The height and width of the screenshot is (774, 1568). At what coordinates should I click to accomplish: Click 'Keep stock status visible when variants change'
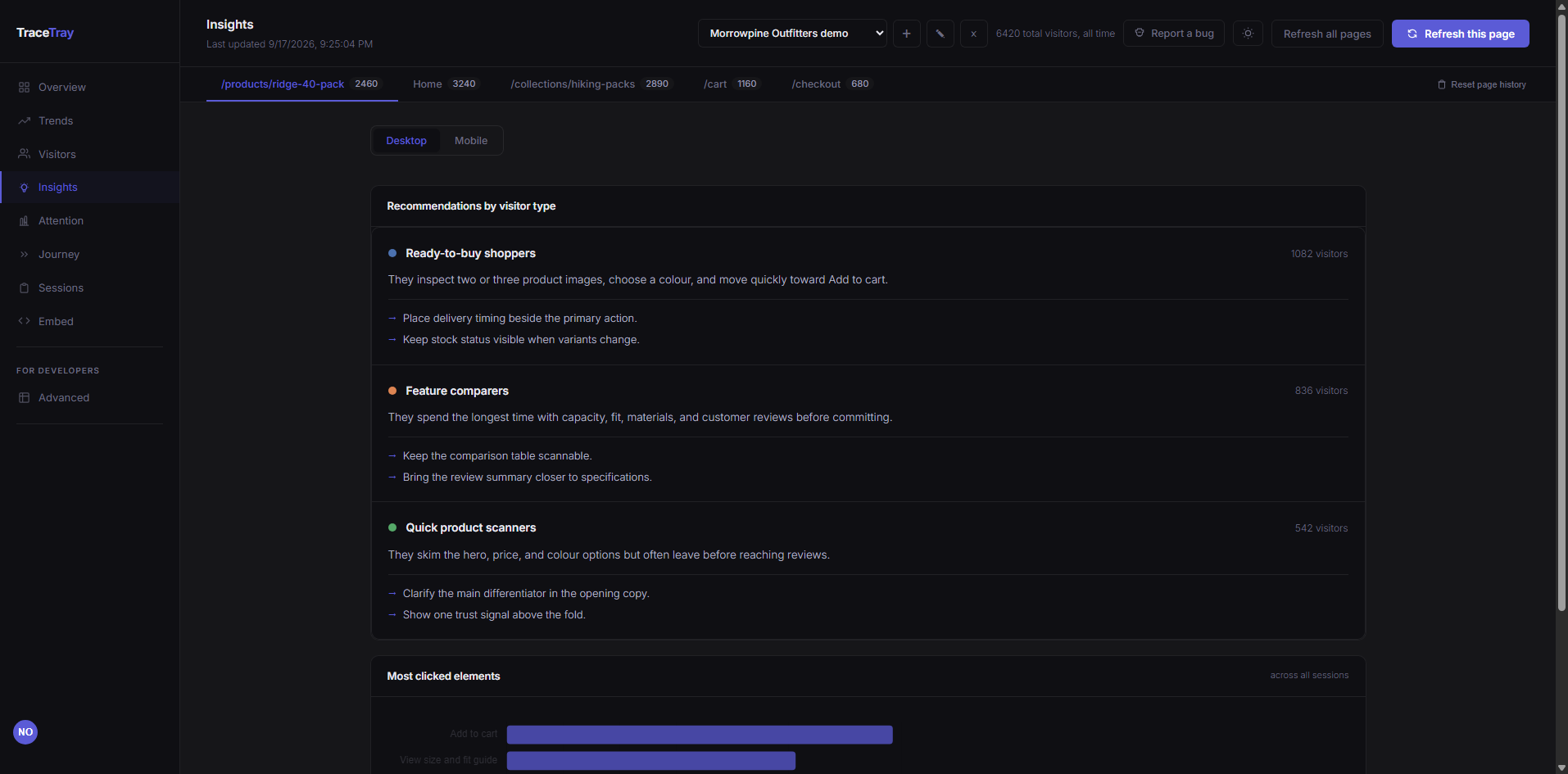[x=521, y=340]
